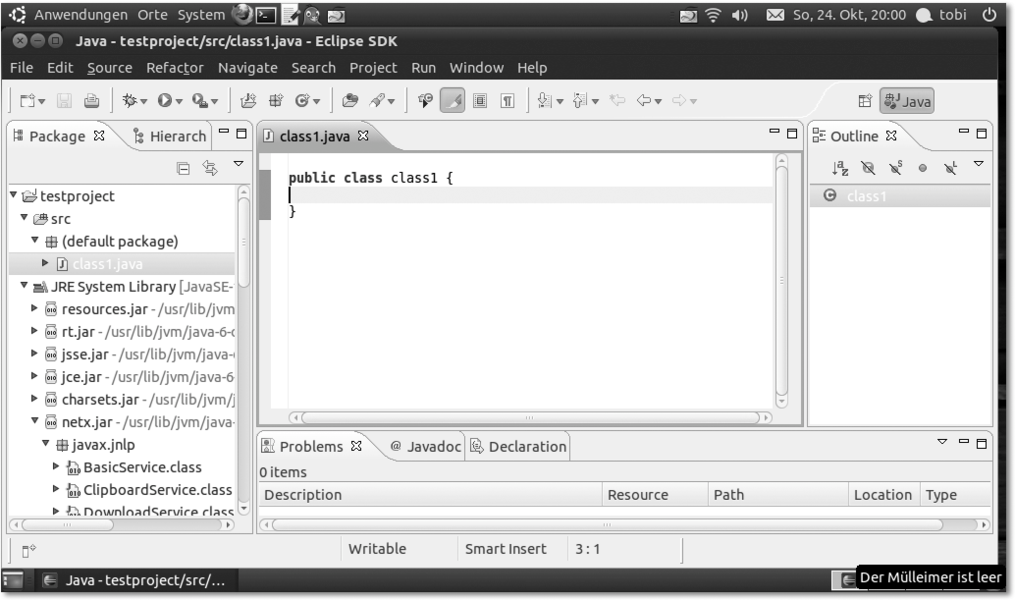Toggle Show Whitespace Characters toolbar button

[x=507, y=101]
